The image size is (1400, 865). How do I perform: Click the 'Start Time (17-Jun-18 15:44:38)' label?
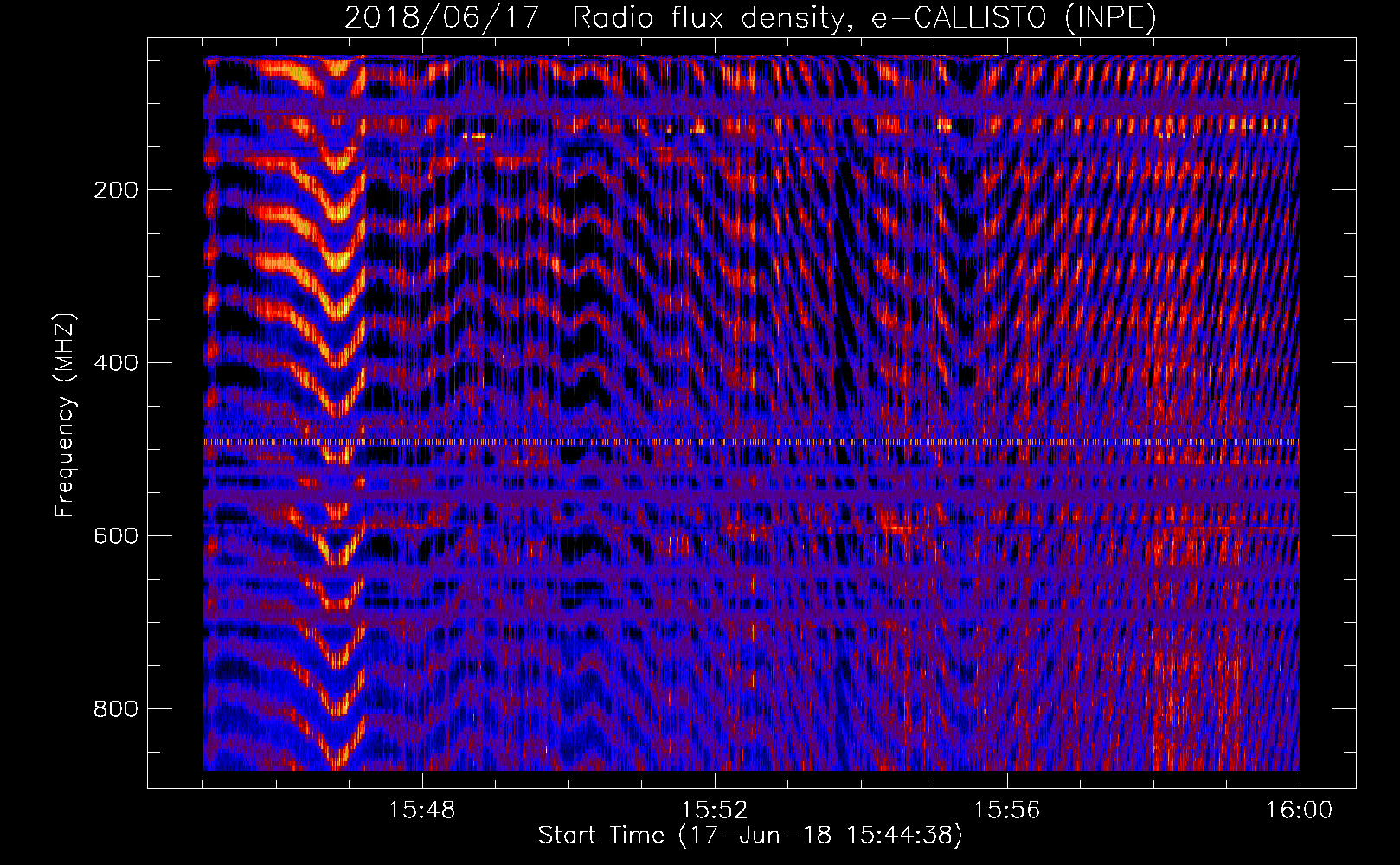pos(750,836)
